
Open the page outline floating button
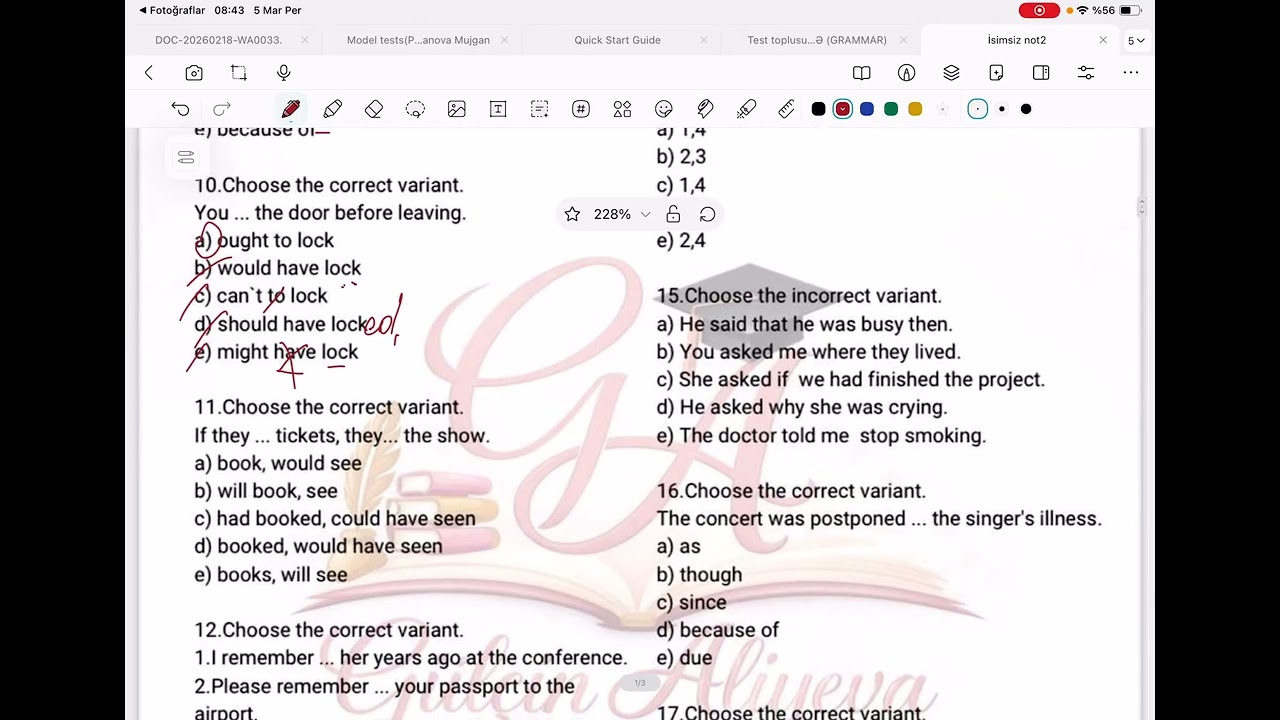(x=186, y=157)
